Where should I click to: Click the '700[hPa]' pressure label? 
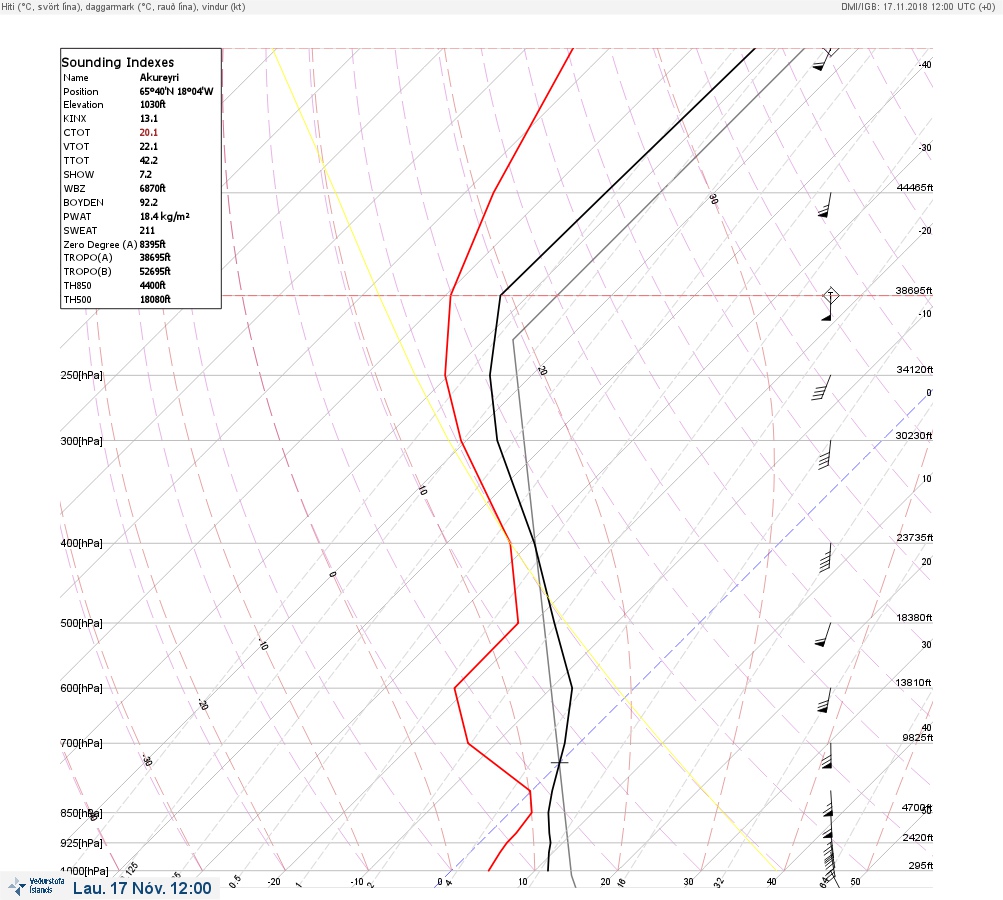(x=81, y=743)
